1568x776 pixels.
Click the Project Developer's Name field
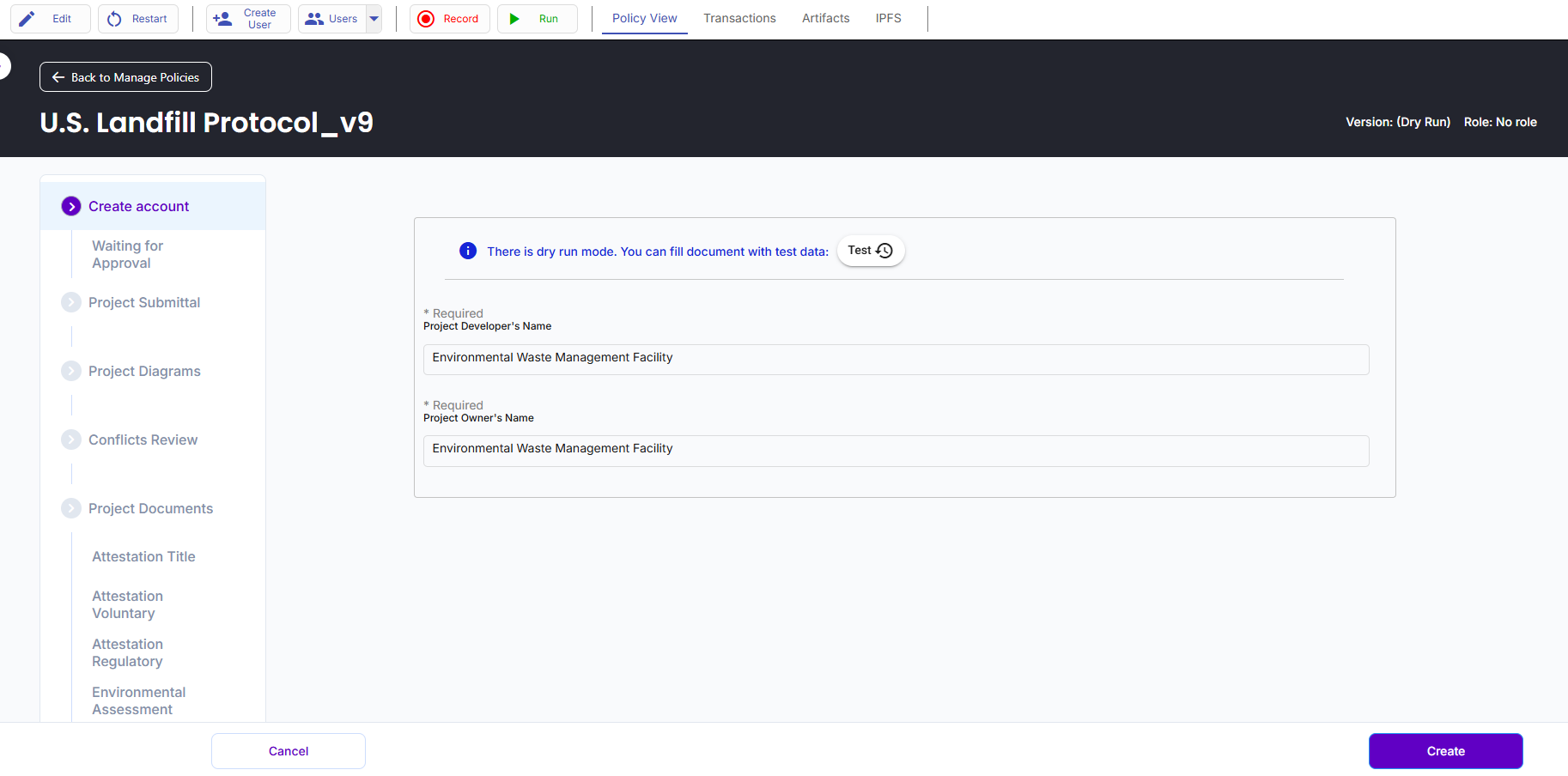[x=896, y=359]
